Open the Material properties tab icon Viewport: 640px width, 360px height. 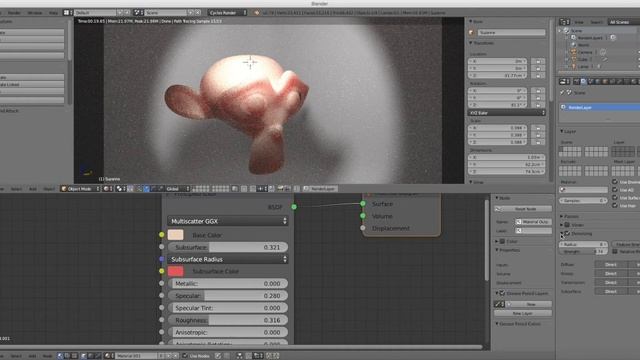tap(634, 82)
